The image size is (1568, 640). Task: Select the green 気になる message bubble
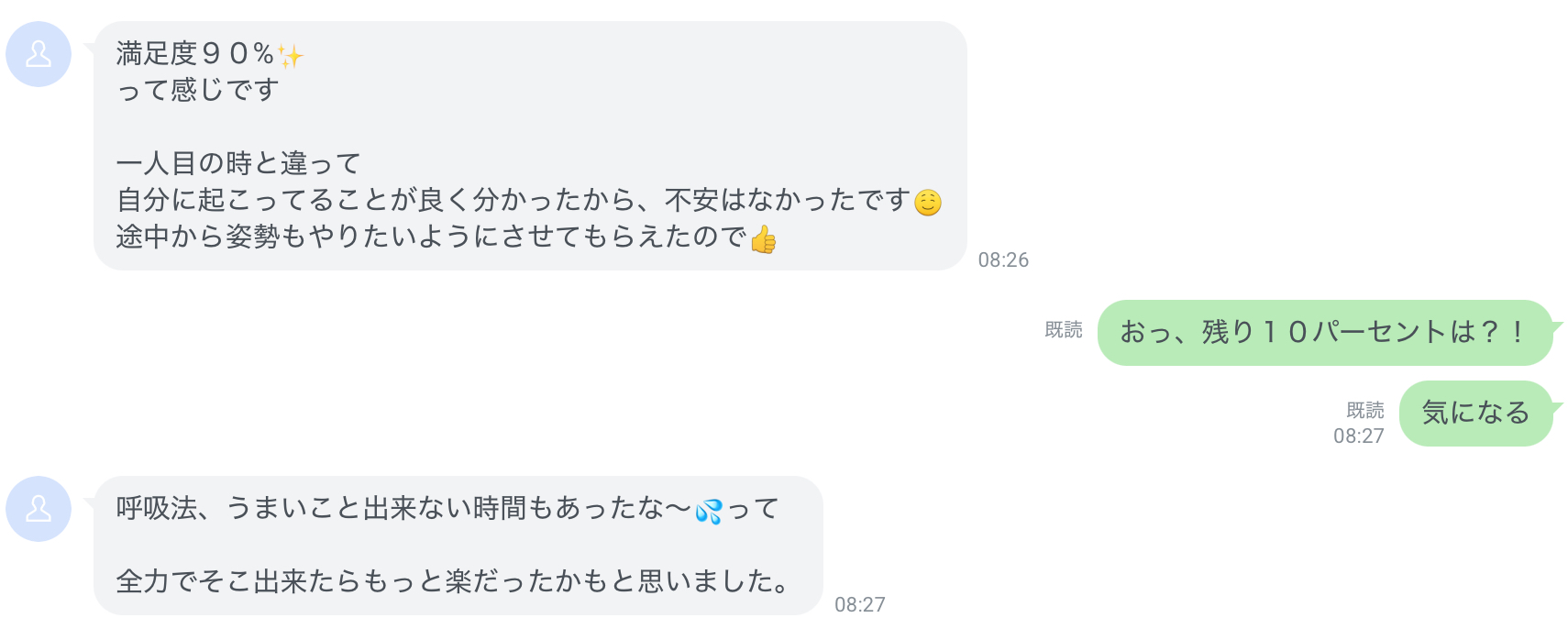(1474, 414)
